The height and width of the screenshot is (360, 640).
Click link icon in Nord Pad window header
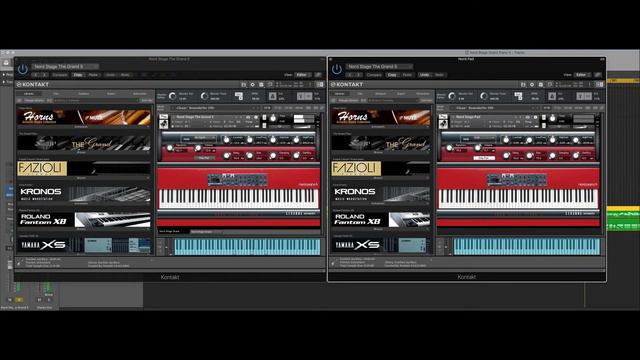(598, 75)
